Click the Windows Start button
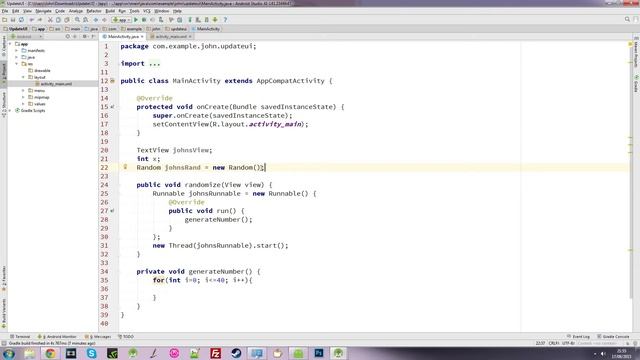 click(x=9, y=353)
